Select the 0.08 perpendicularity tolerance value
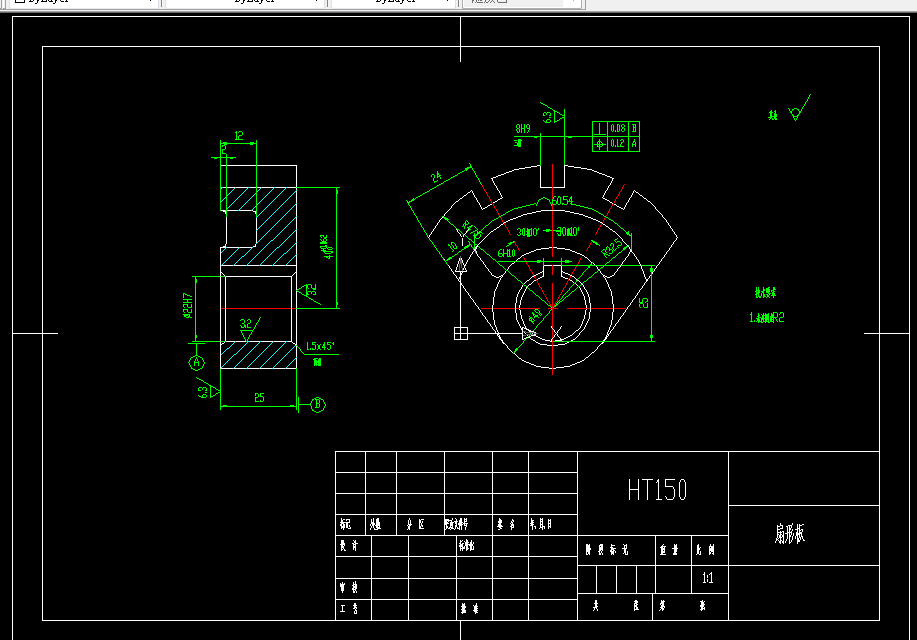This screenshot has width=917, height=640. pyautogui.click(x=618, y=128)
